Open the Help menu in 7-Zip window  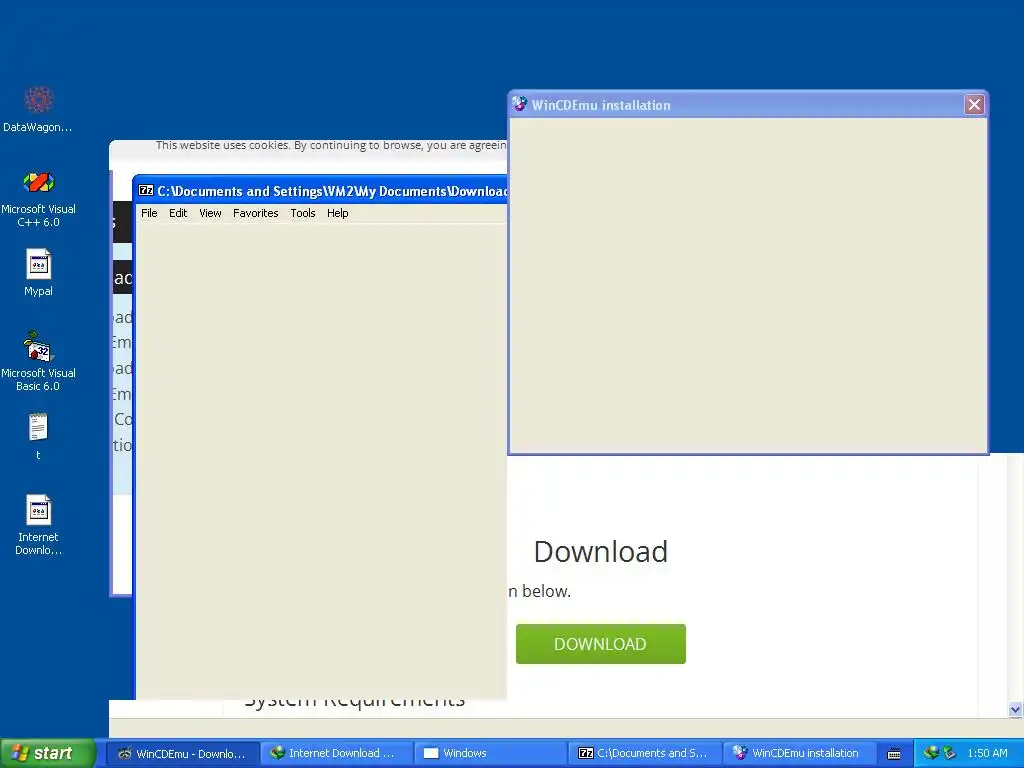click(x=338, y=213)
